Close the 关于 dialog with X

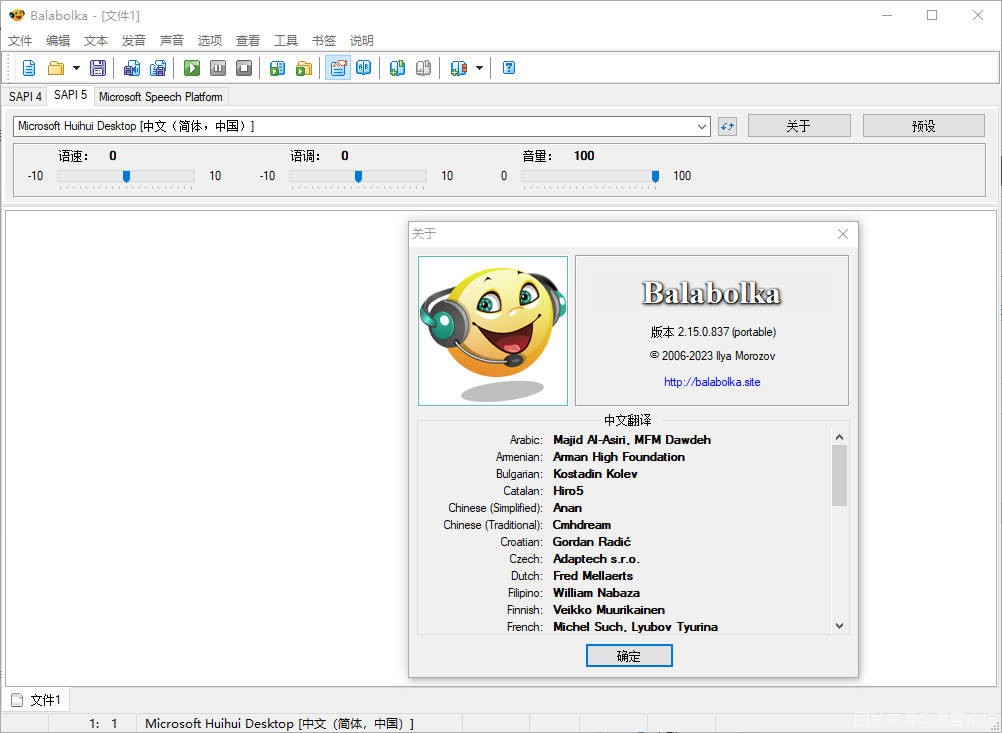point(843,234)
